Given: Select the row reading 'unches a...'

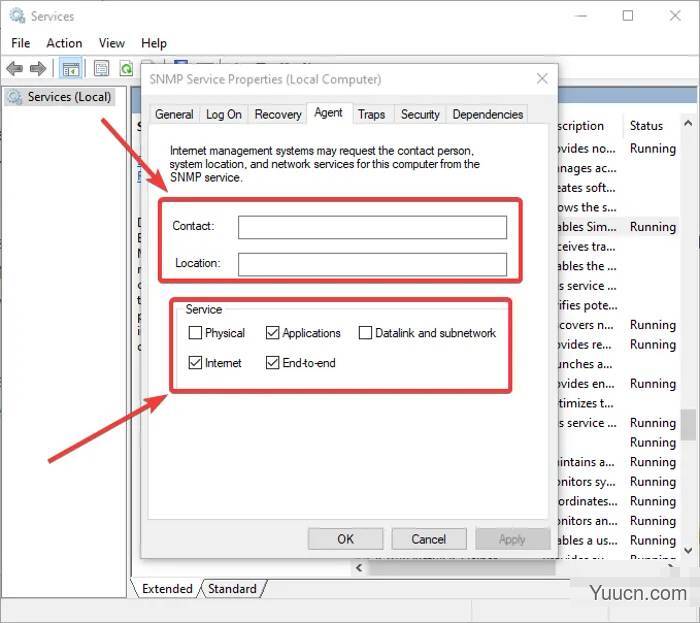Looking at the screenshot, I should tap(618, 364).
